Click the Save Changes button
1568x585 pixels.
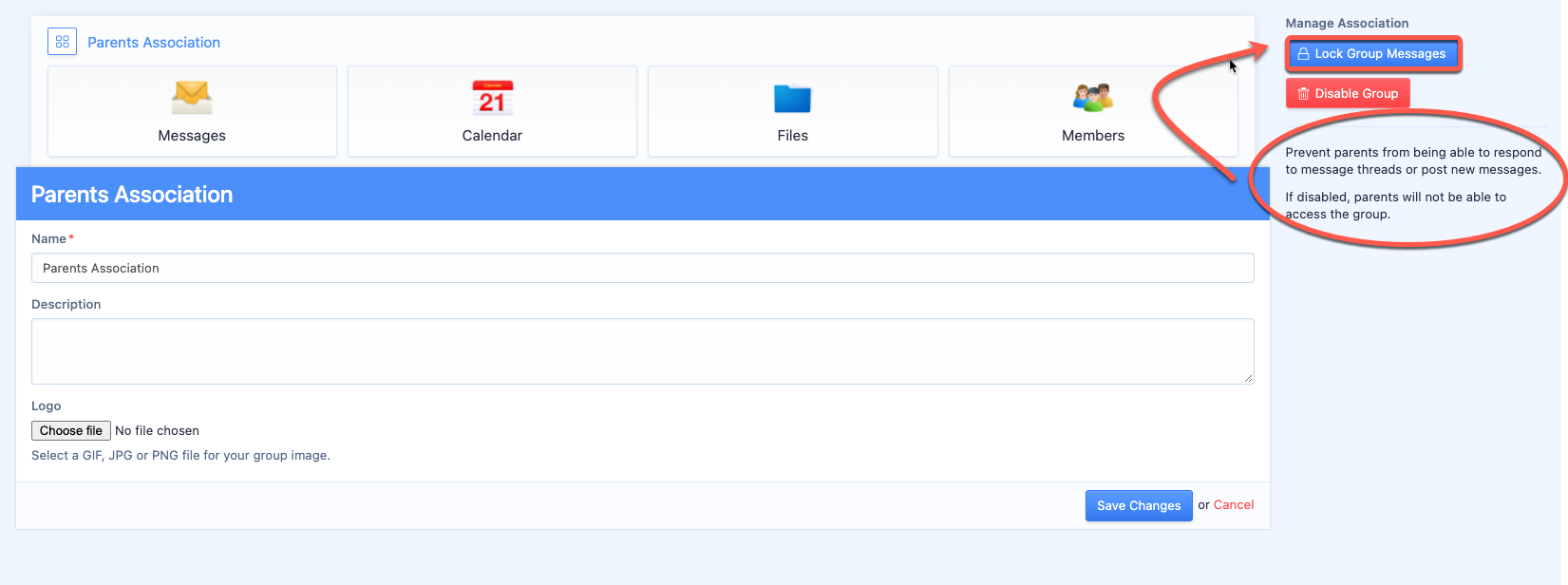(1139, 506)
